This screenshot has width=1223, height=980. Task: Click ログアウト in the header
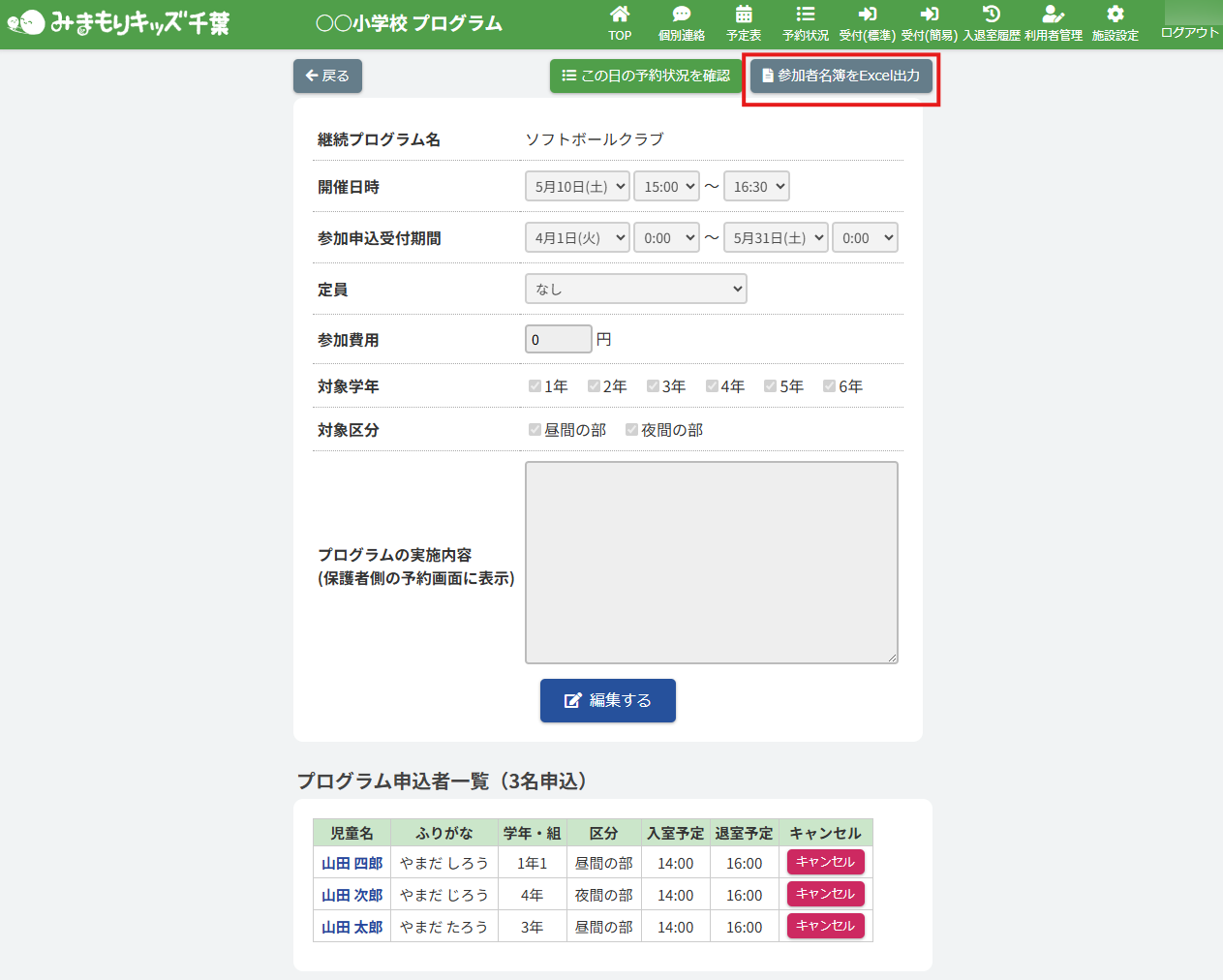click(1189, 33)
